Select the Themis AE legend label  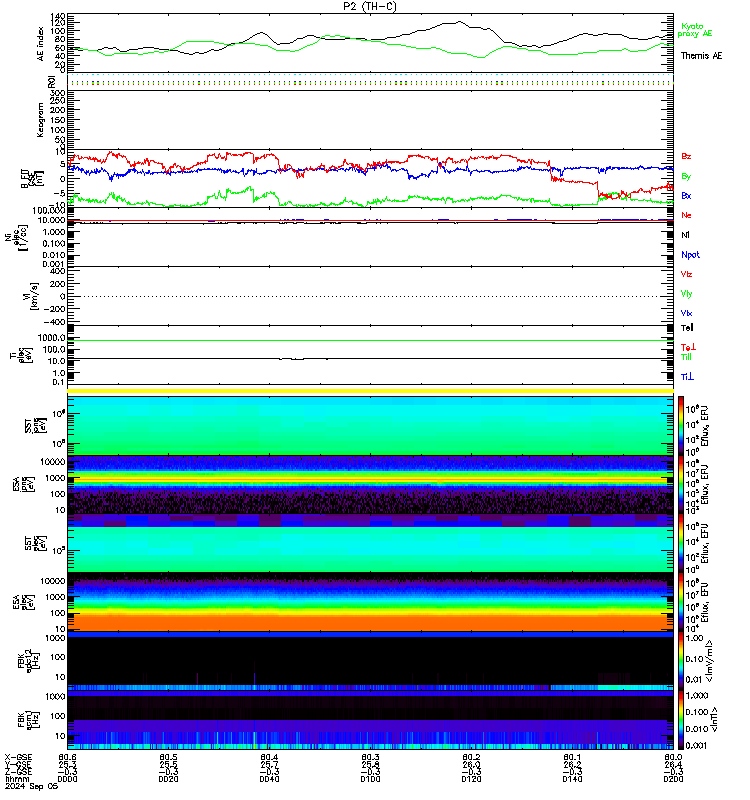(702, 56)
